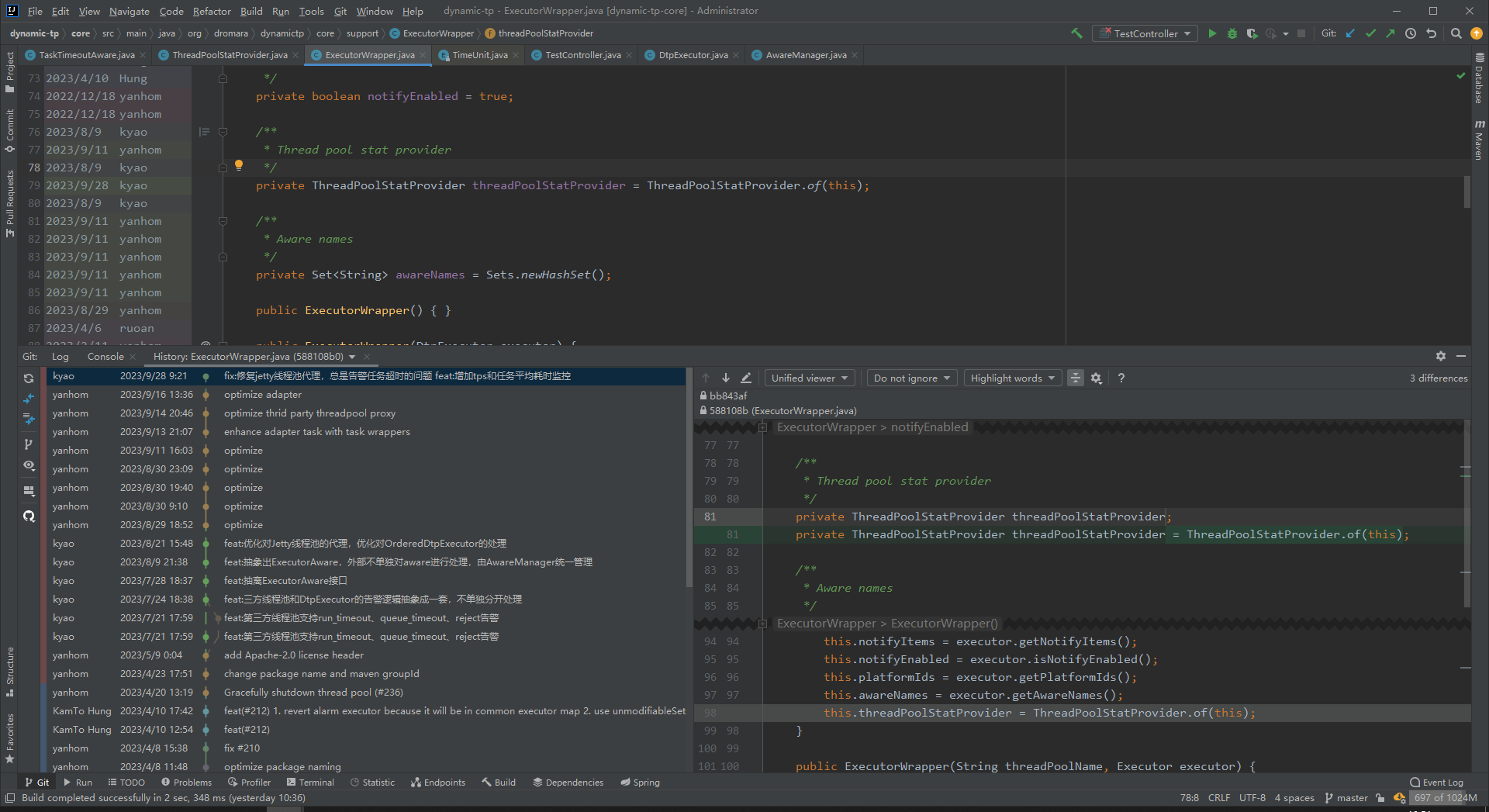Update project from Git with blue arrow icon
The width and height of the screenshot is (1489, 812).
1350,33
